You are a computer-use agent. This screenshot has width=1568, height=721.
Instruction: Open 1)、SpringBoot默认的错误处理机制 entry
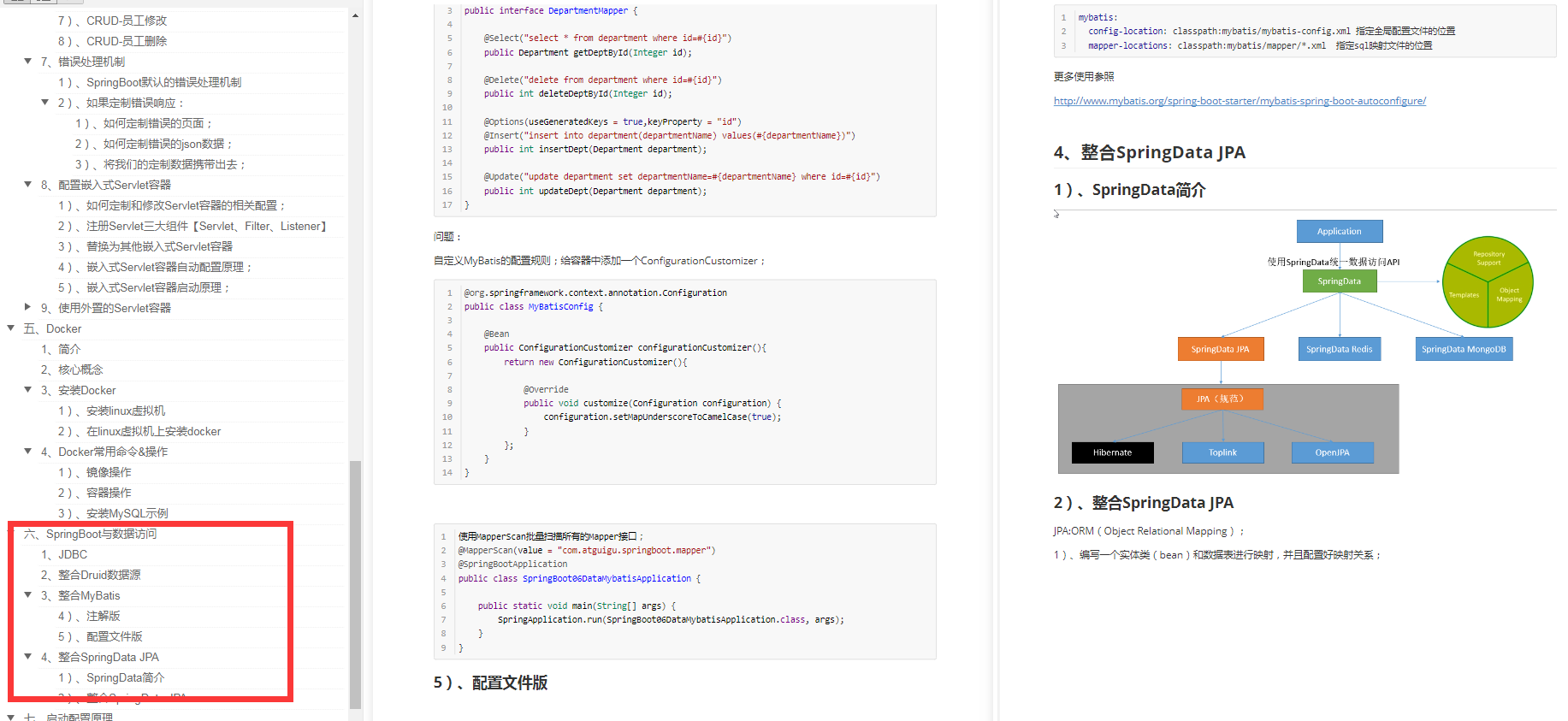click(x=150, y=82)
